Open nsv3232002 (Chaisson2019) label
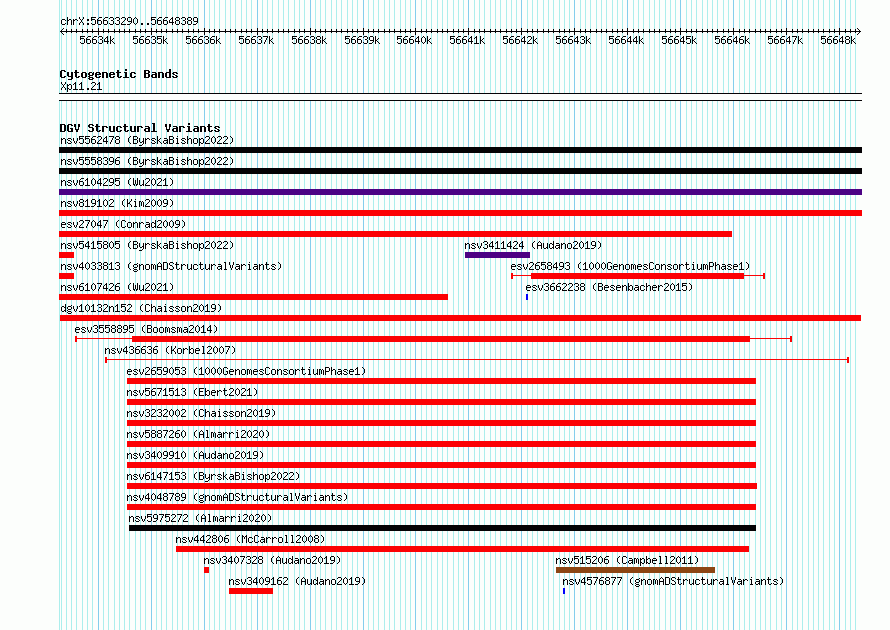The image size is (890, 630). [x=201, y=413]
